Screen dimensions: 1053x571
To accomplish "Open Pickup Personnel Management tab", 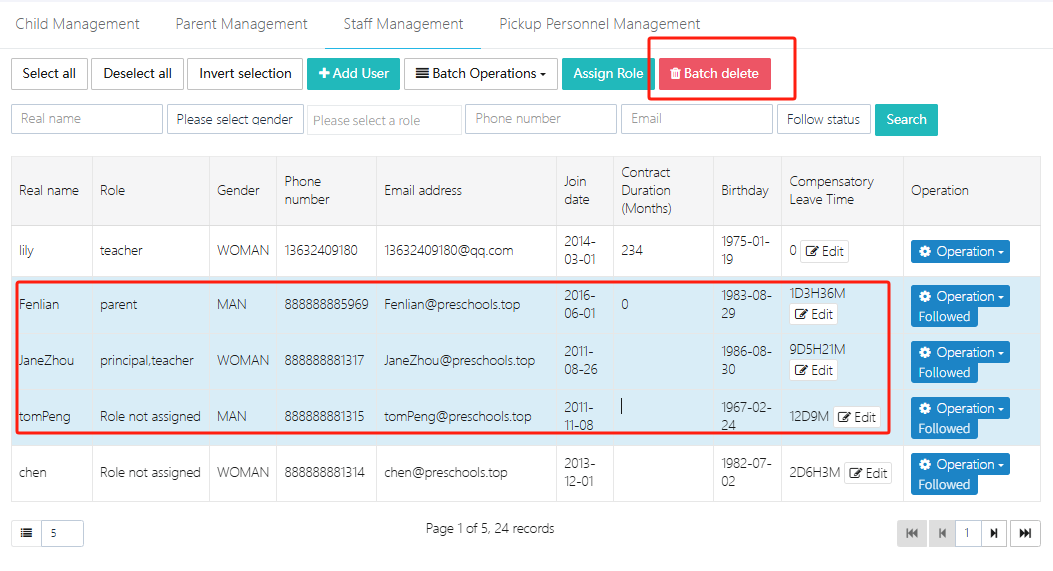I will (x=599, y=24).
